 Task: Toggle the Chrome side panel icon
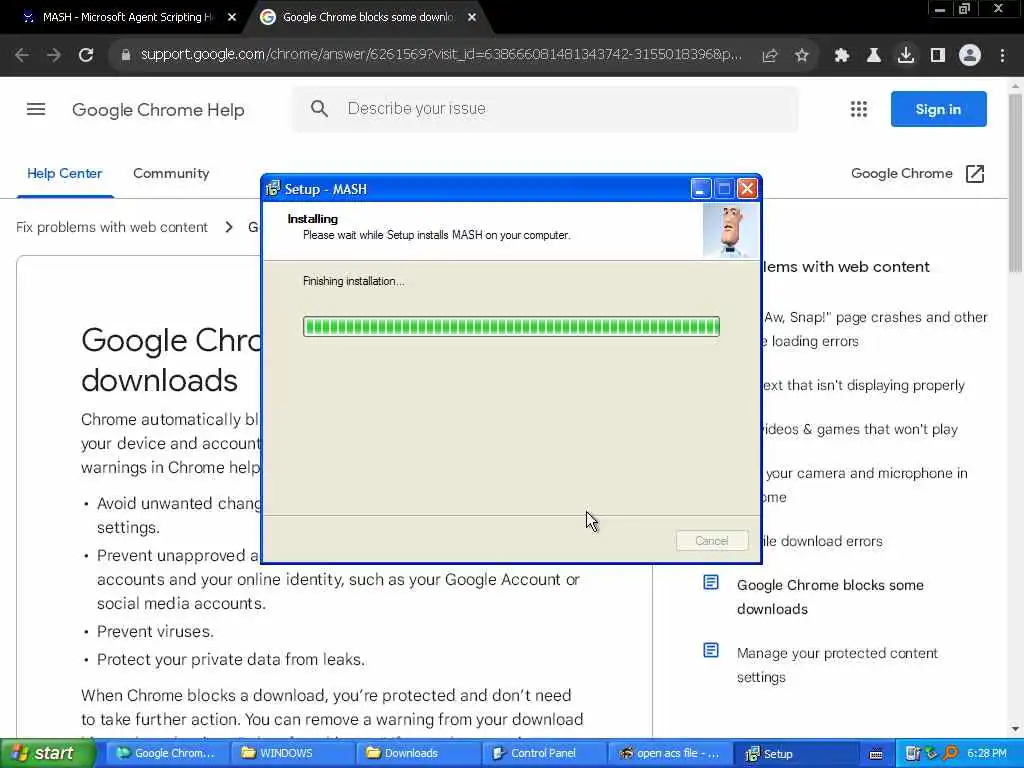[938, 56]
